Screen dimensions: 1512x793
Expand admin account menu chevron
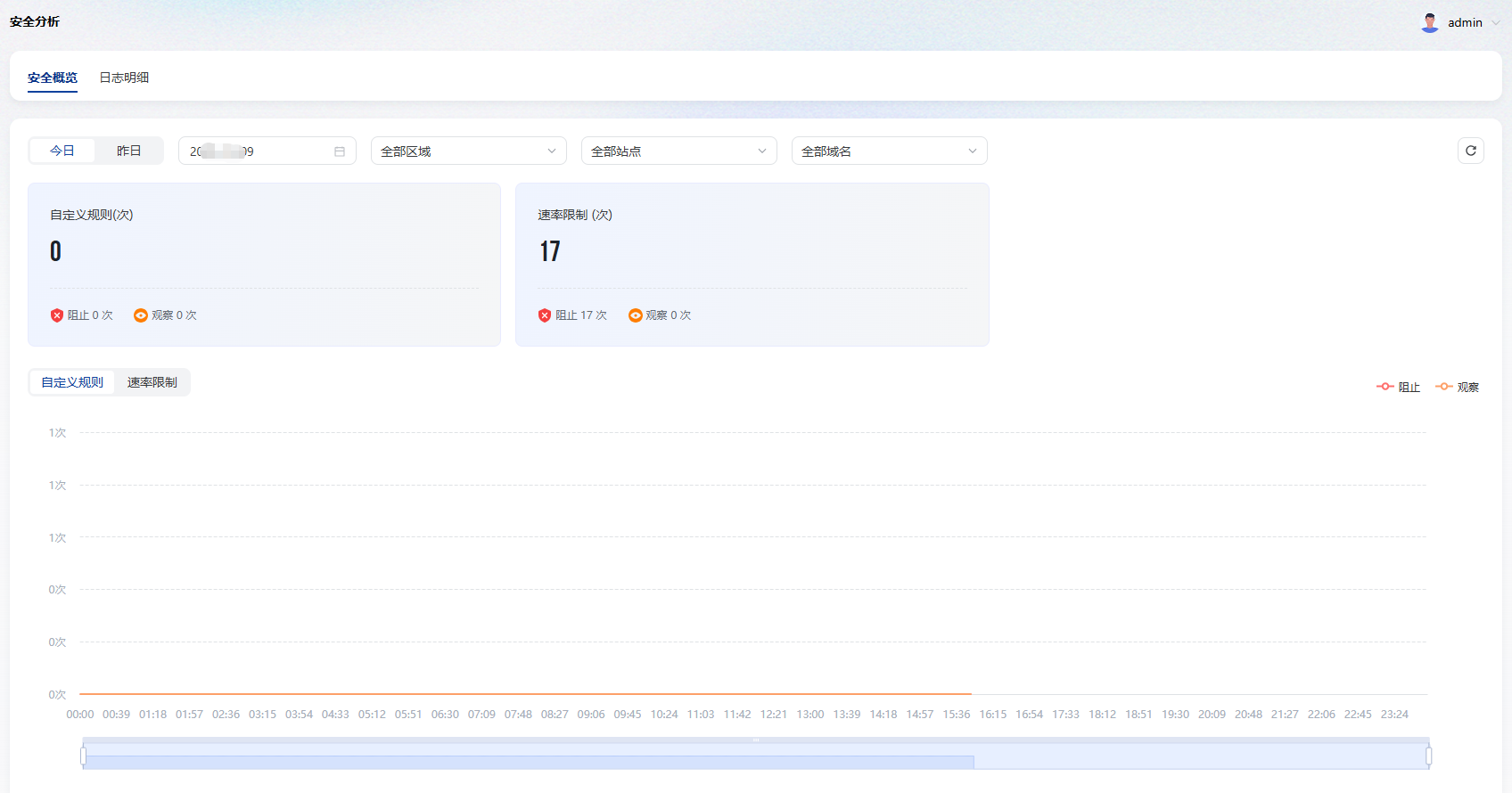pos(1495,23)
